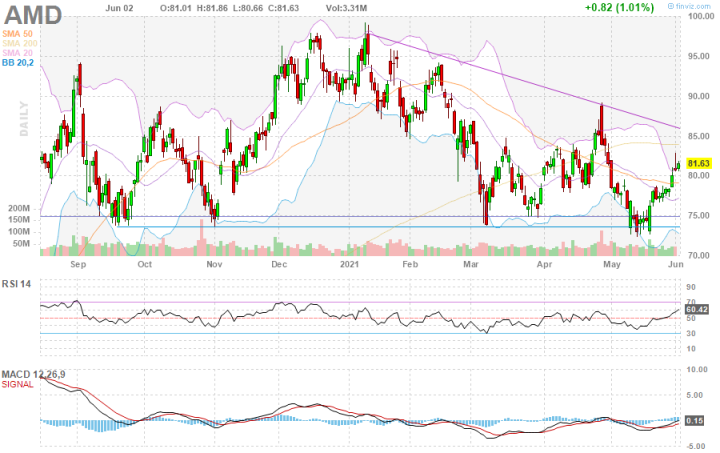Click the Jun label on time axis
Screen dimensions: 720x453
(x=676, y=264)
